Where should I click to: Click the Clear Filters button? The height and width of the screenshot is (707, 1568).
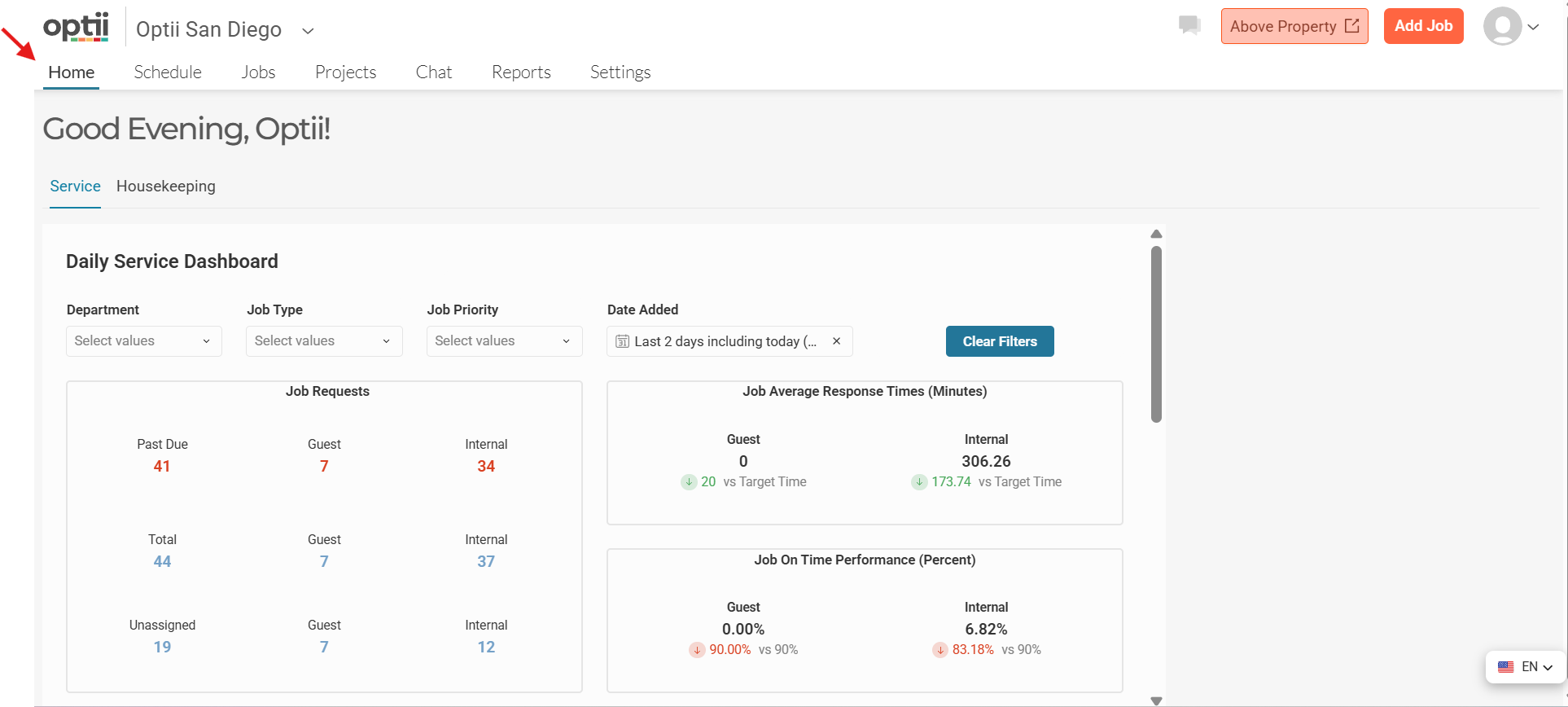pyautogui.click(x=1000, y=341)
